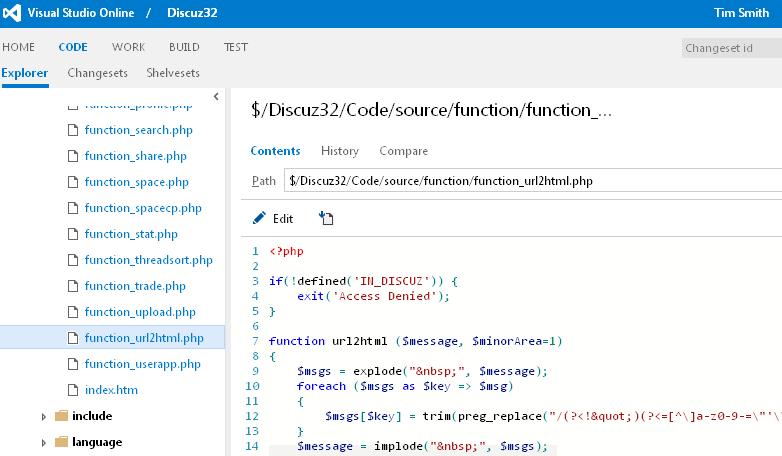Screen dimensions: 782x456
Task: Open the History tab
Action: click(340, 151)
